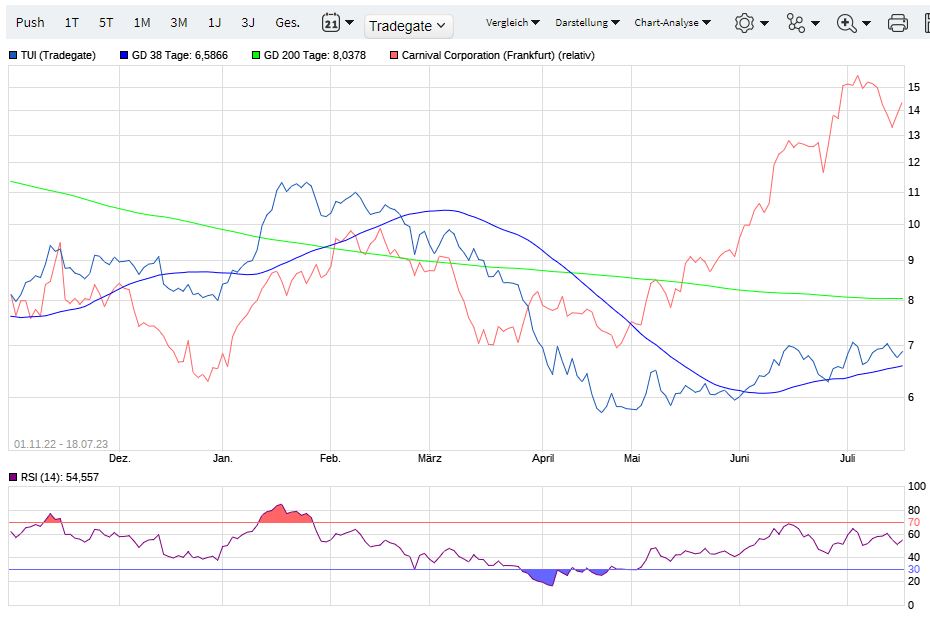
Task: Open the calendar date range icon
Action: tap(330, 23)
